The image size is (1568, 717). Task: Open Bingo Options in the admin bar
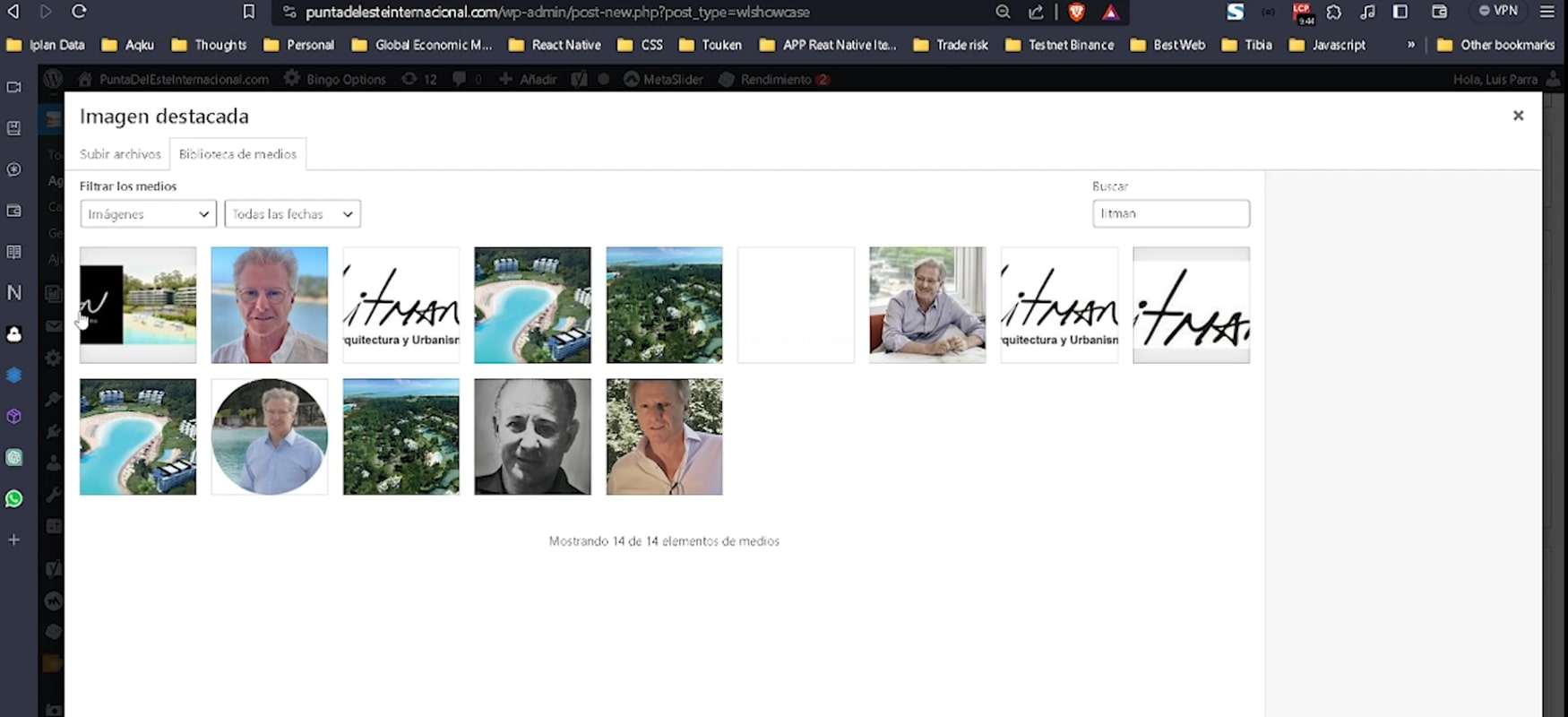335,79
